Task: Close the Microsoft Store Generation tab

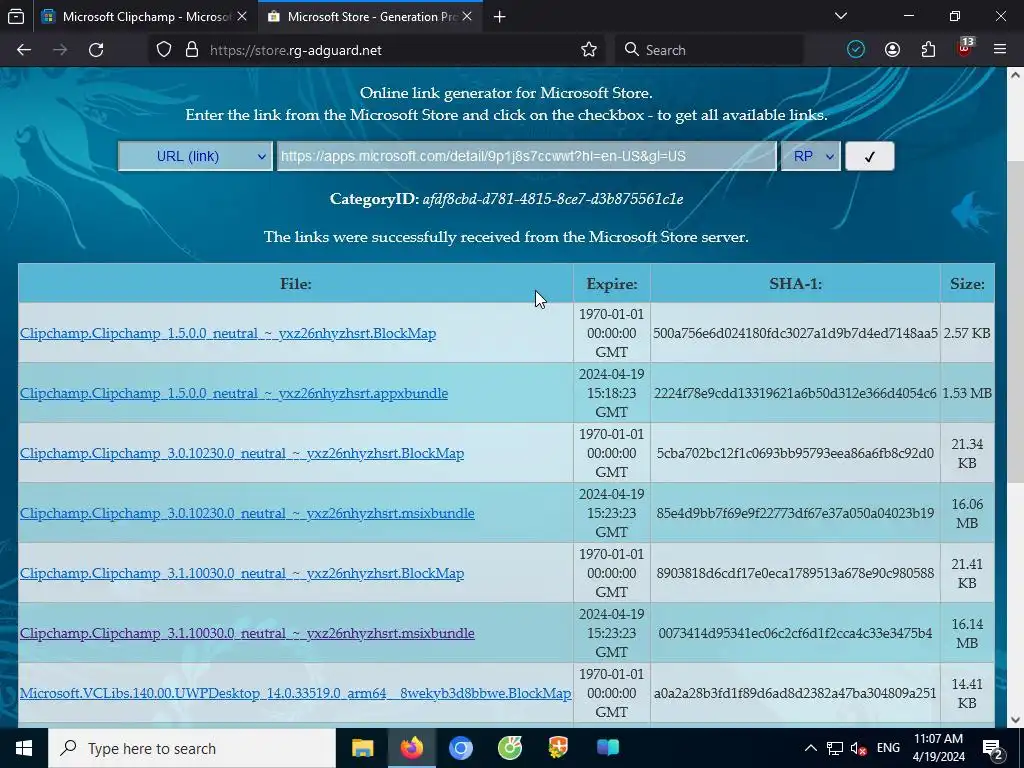Action: tap(467, 17)
